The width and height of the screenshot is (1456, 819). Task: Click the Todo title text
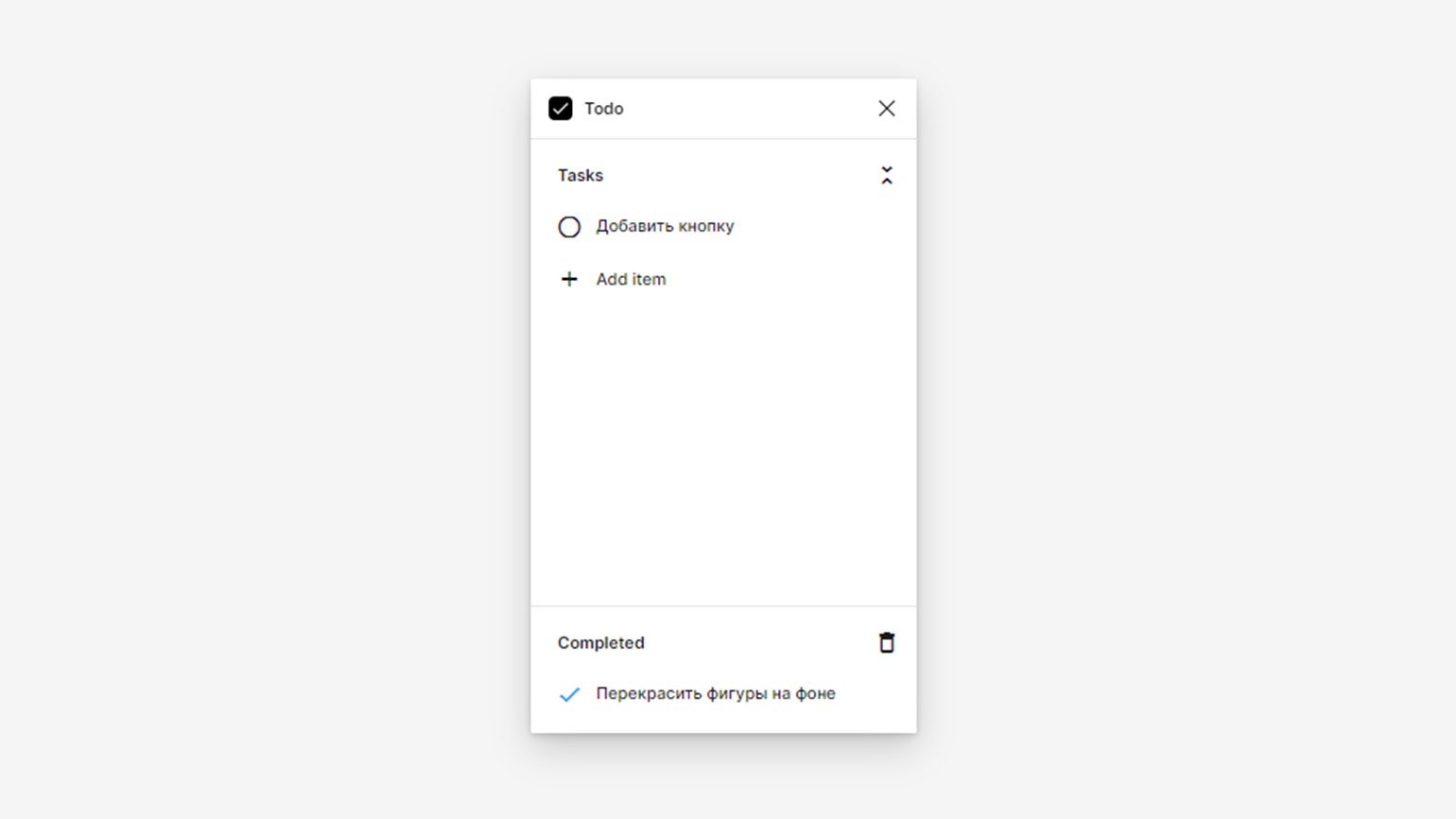coord(604,109)
